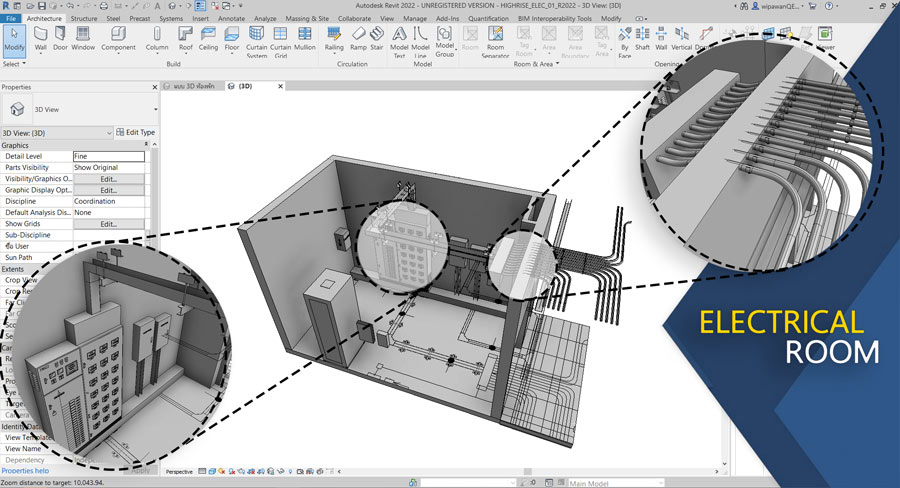900x488 pixels.
Task: Expand the 3D View: {3D} instance filter dropdown
Action: click(108, 132)
